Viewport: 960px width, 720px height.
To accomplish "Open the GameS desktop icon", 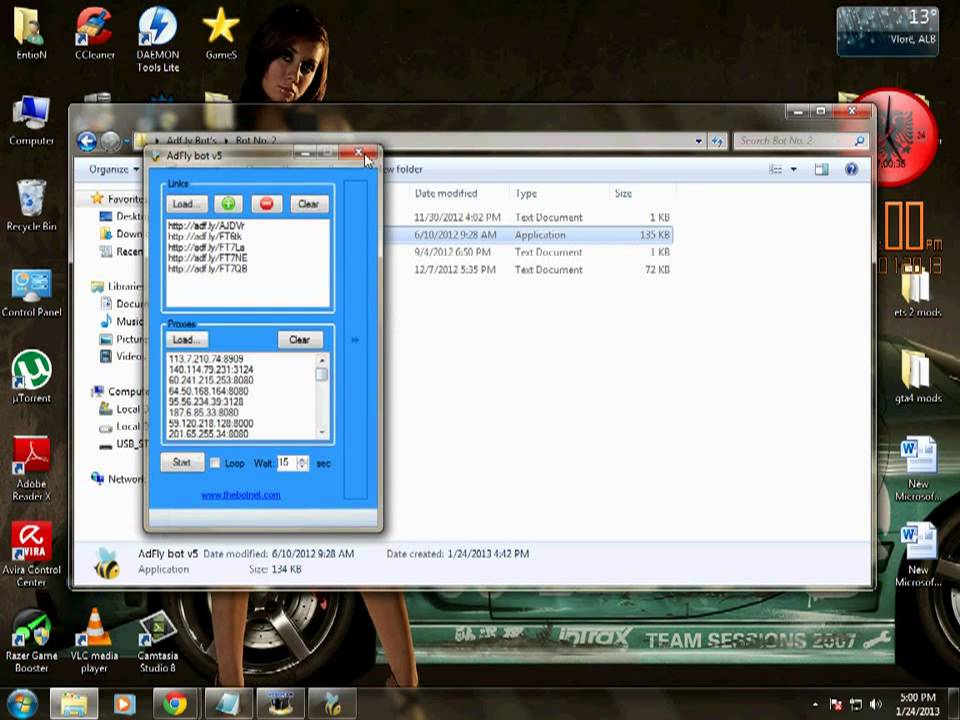I will pyautogui.click(x=221, y=33).
